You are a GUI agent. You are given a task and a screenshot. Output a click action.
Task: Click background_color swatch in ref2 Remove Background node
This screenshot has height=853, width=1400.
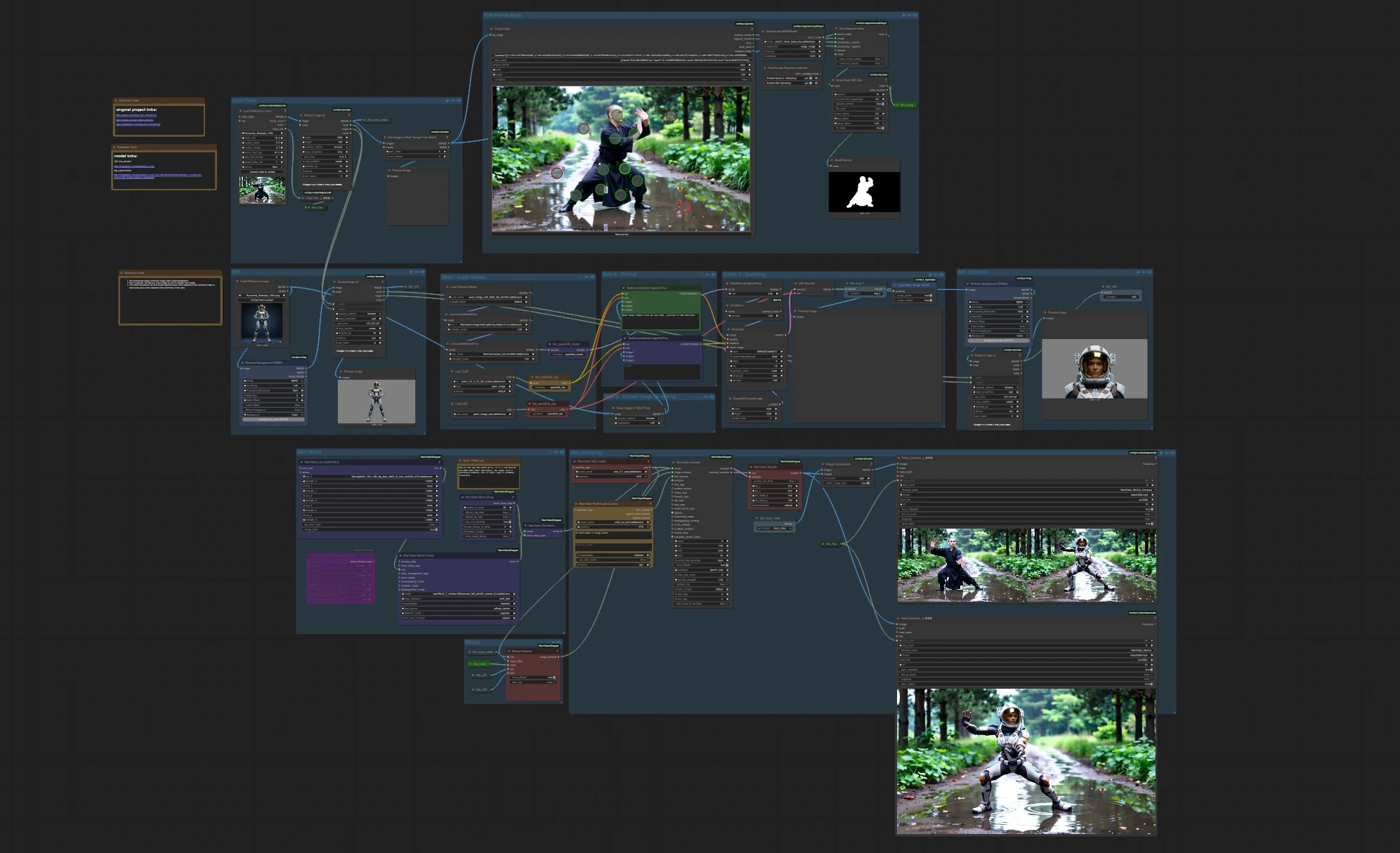[x=999, y=340]
